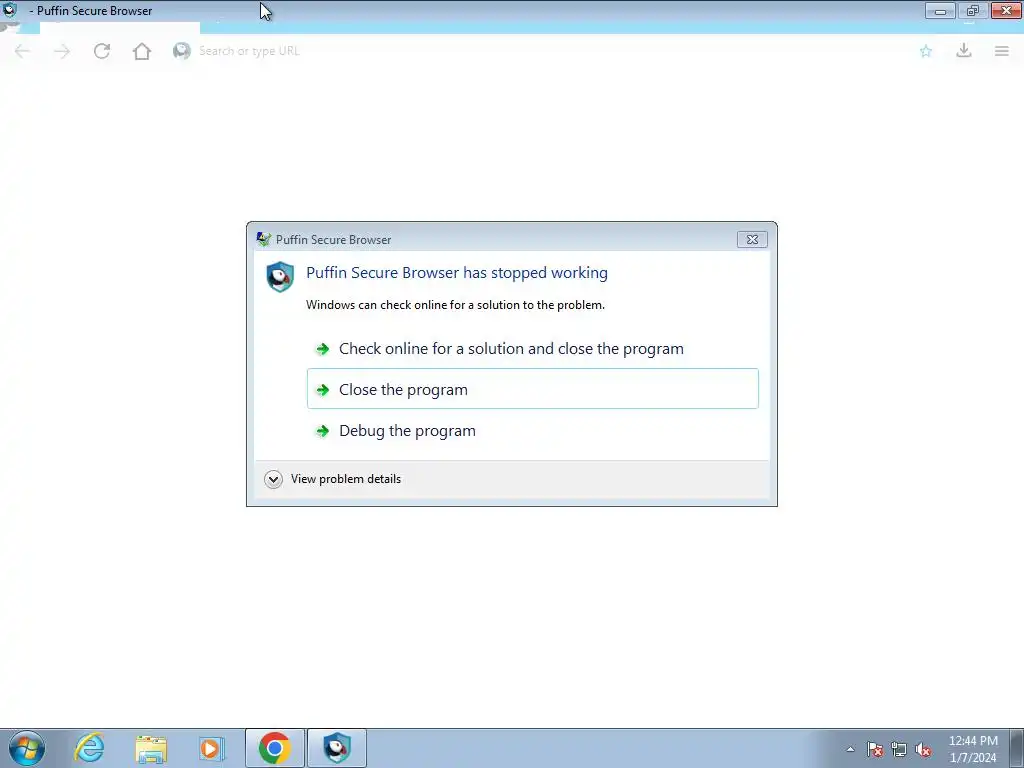Open the network status tray icon
Screen dimensions: 1024x768
(x=899, y=749)
